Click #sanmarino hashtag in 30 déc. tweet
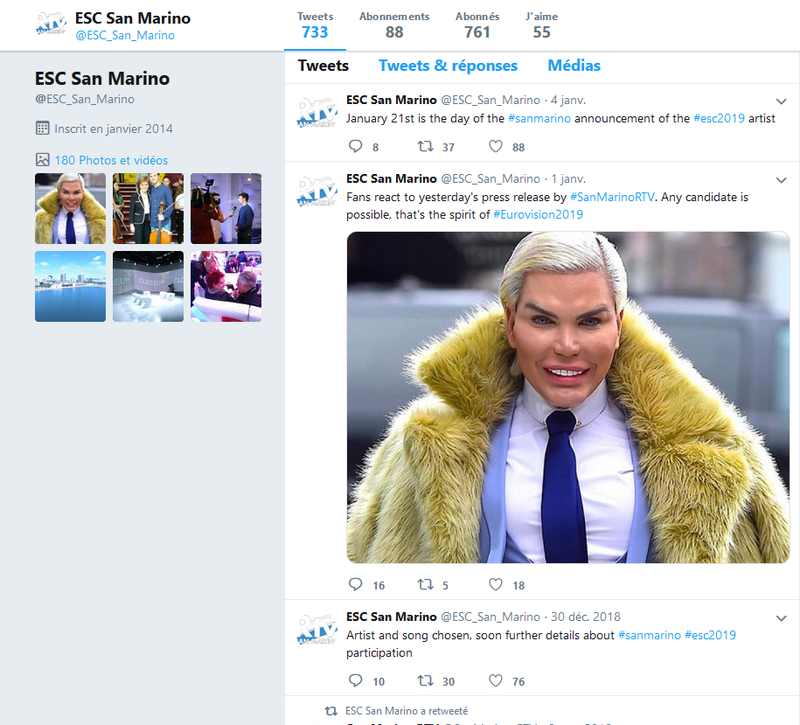 click(x=649, y=635)
